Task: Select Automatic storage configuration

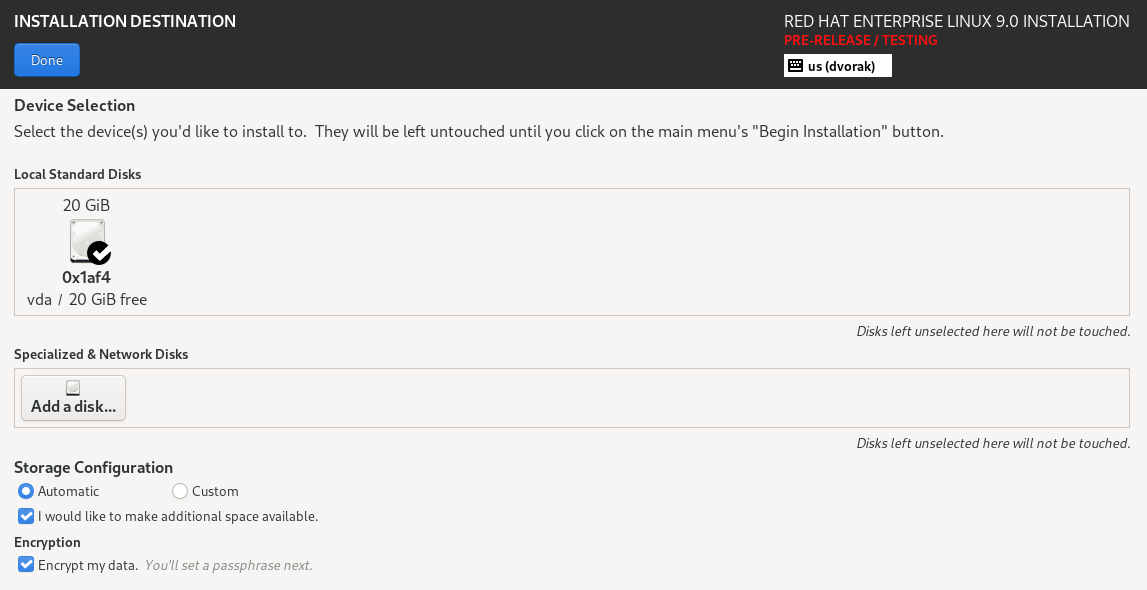Action: pyautogui.click(x=27, y=491)
